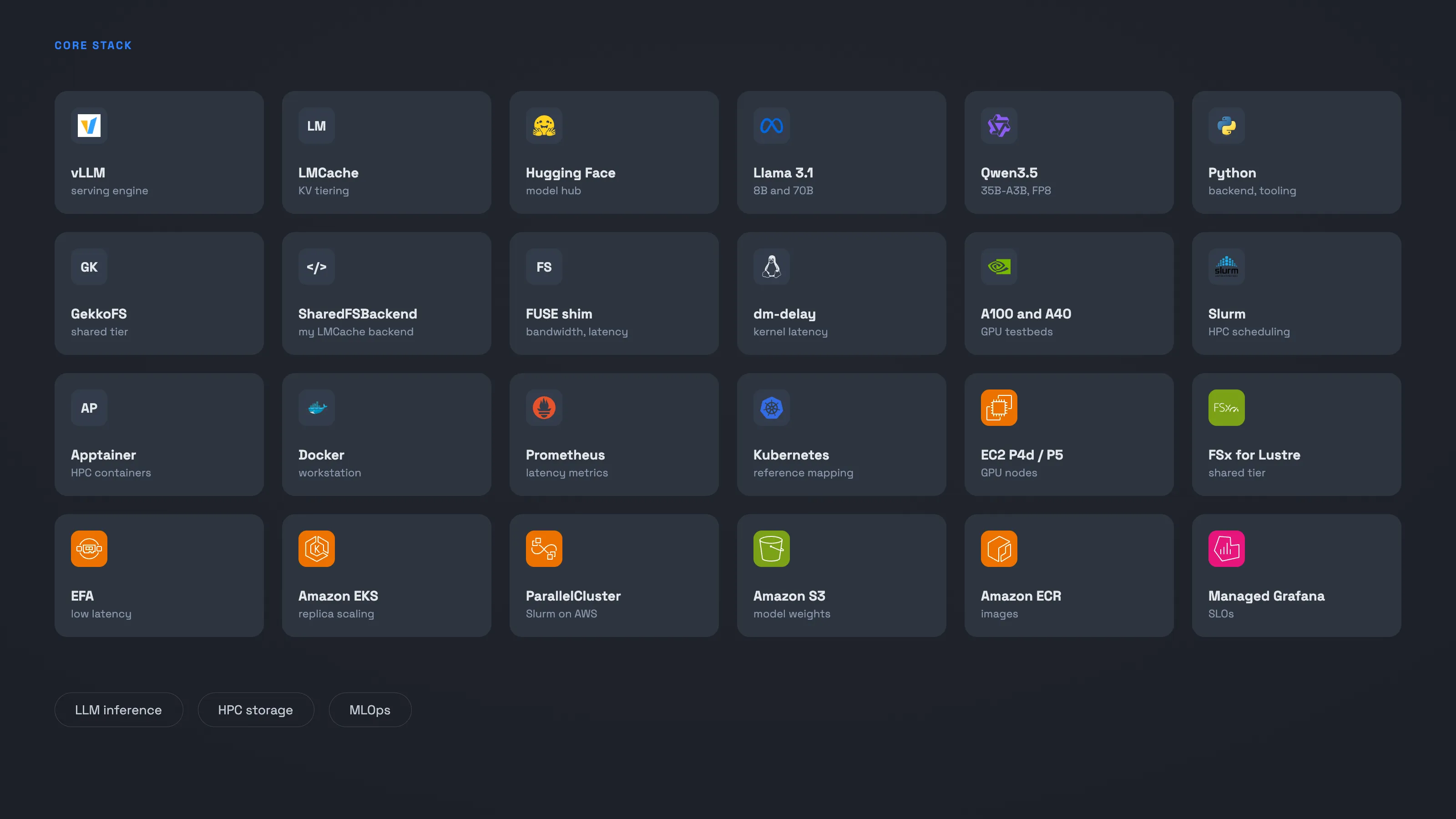Image resolution: width=1456 pixels, height=819 pixels.
Task: Click the FUSE shim title text
Action: click(x=559, y=314)
